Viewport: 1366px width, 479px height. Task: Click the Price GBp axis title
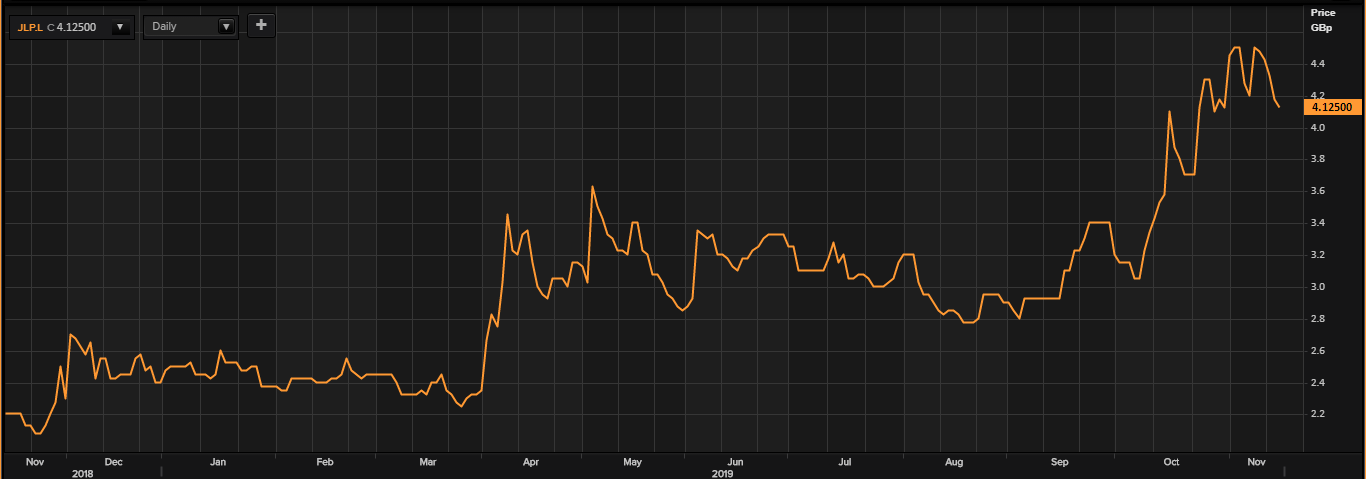(1322, 20)
